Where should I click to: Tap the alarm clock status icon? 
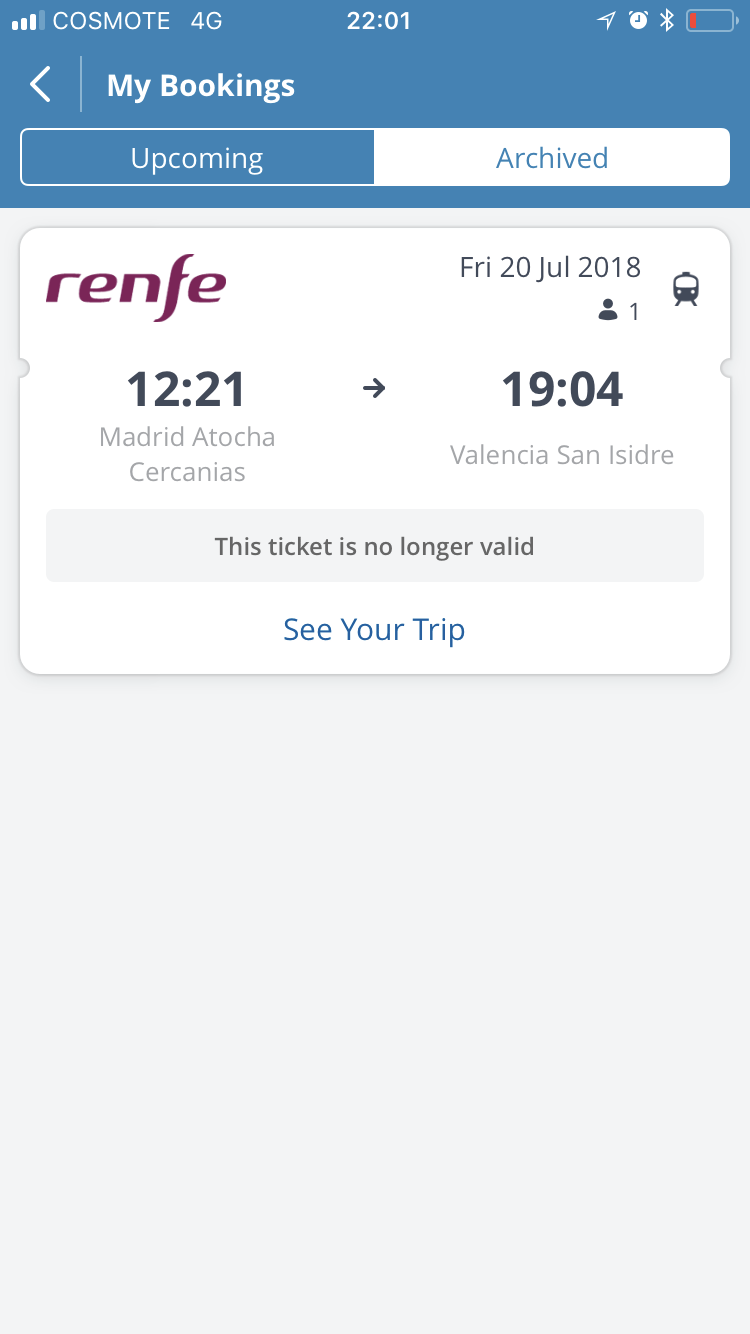638,21
